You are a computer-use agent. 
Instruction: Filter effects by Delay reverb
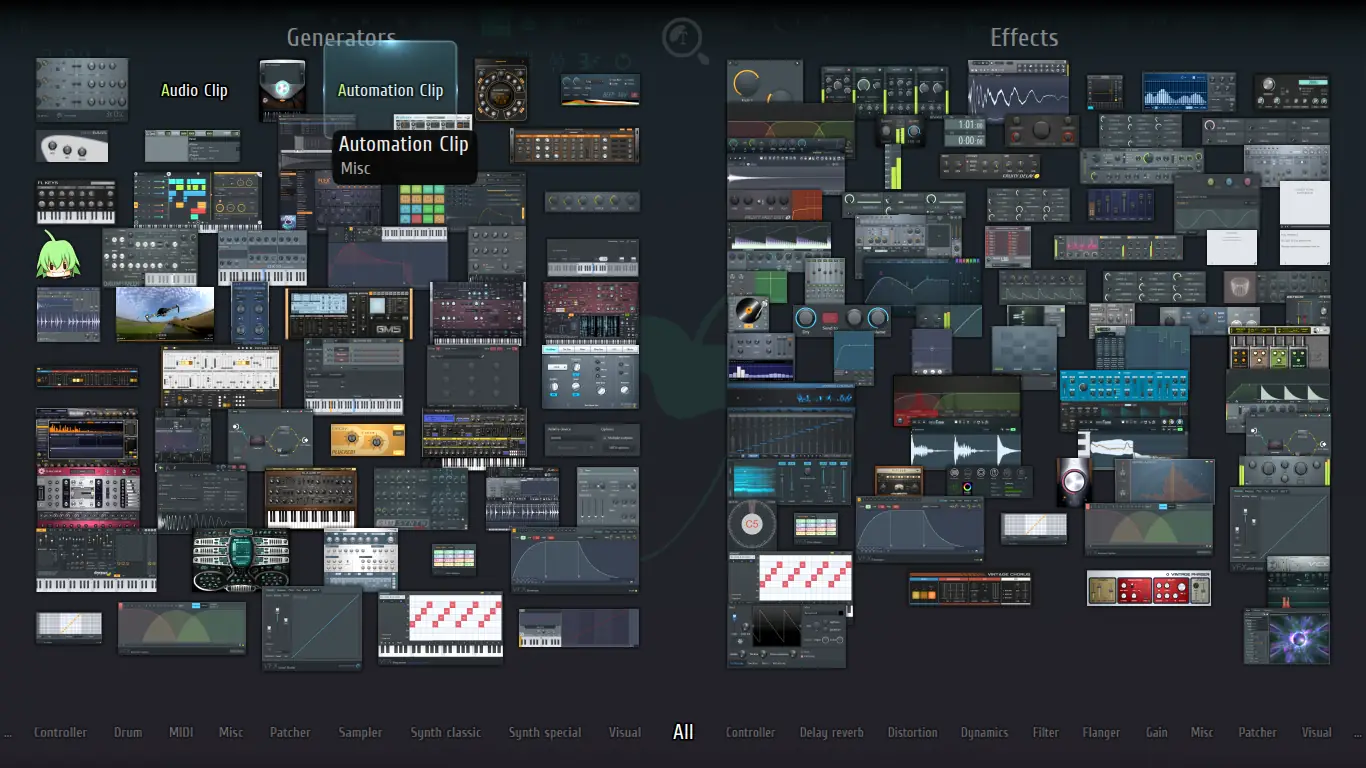tap(832, 732)
